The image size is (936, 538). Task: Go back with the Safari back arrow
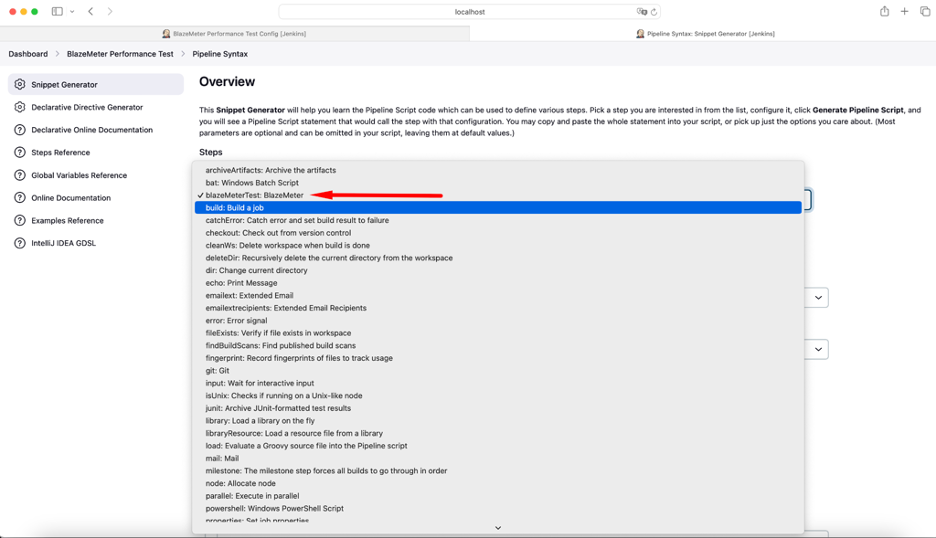point(91,11)
